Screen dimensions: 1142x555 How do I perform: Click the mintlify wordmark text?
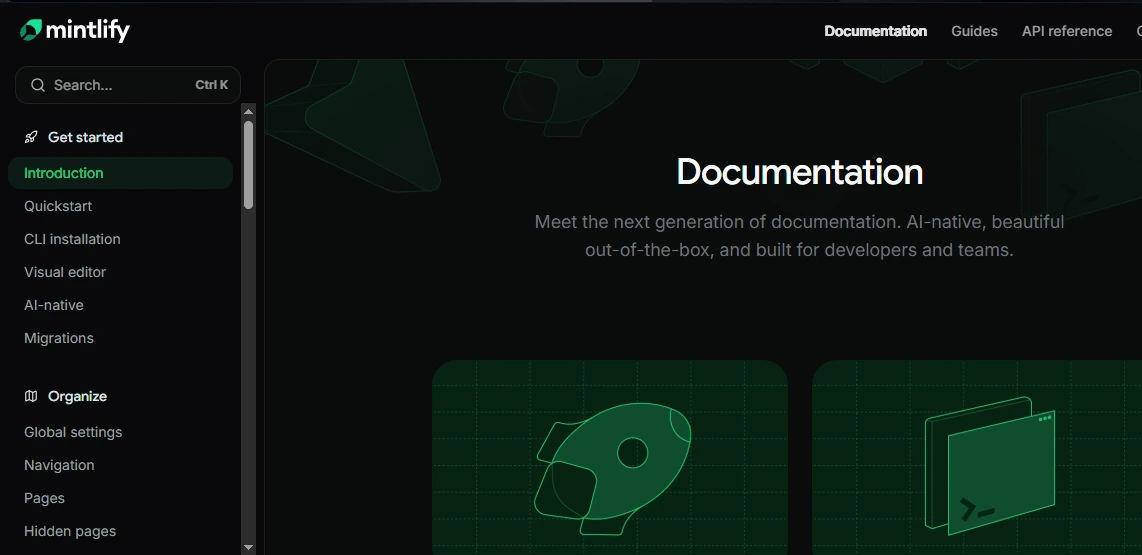pos(87,31)
